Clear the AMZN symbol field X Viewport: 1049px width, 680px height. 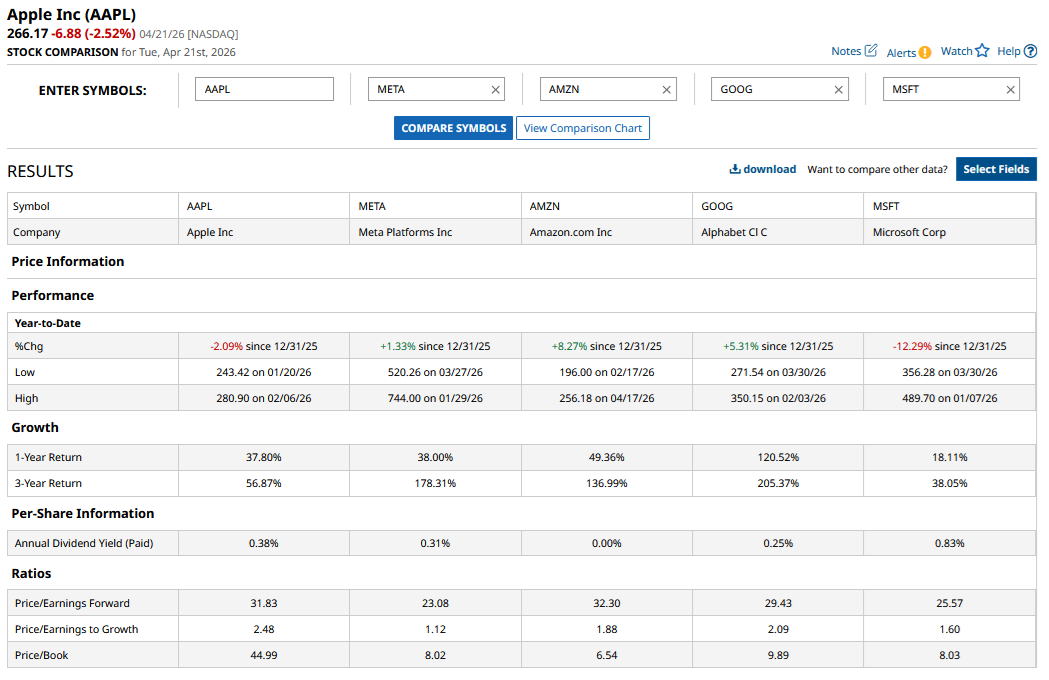pos(667,90)
